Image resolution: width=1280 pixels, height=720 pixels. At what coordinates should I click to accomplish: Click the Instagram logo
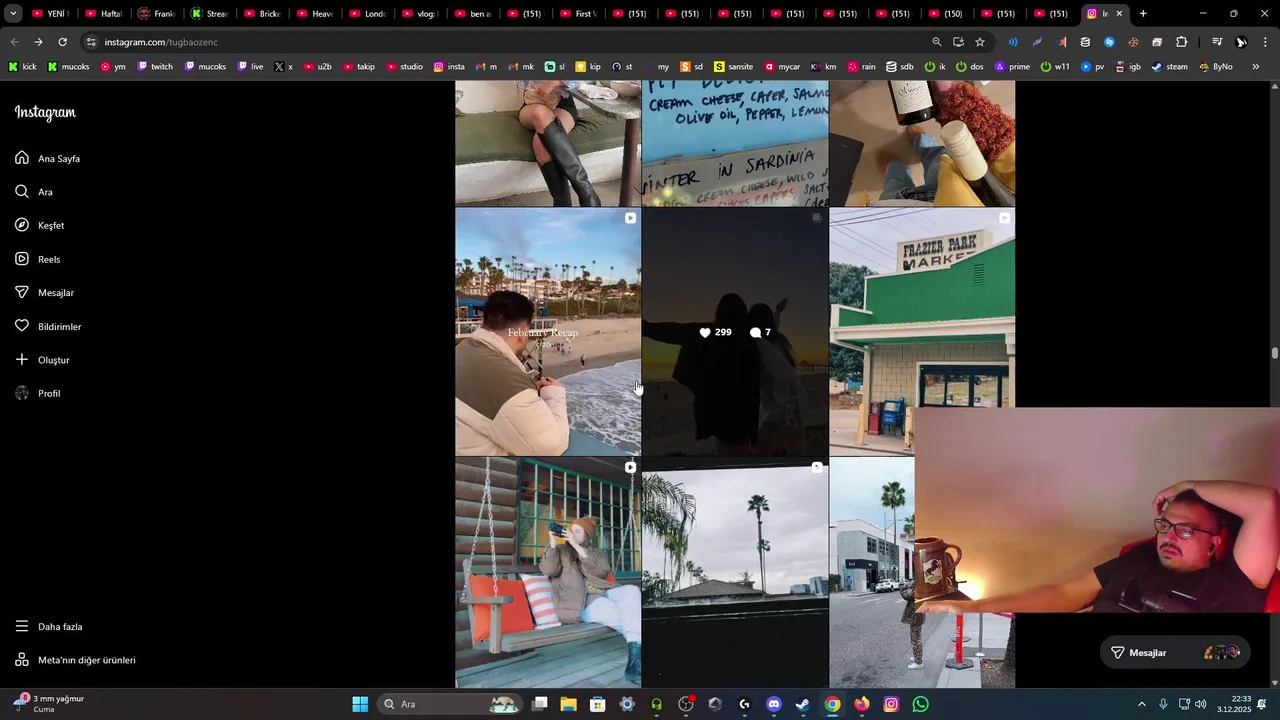tap(45, 112)
